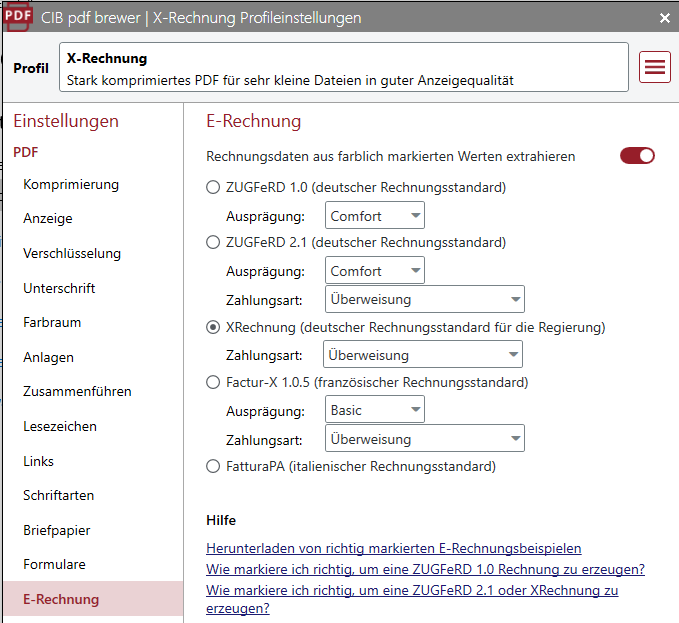
Task: Click the CIB pdf brewer logo icon
Action: (x=18, y=17)
